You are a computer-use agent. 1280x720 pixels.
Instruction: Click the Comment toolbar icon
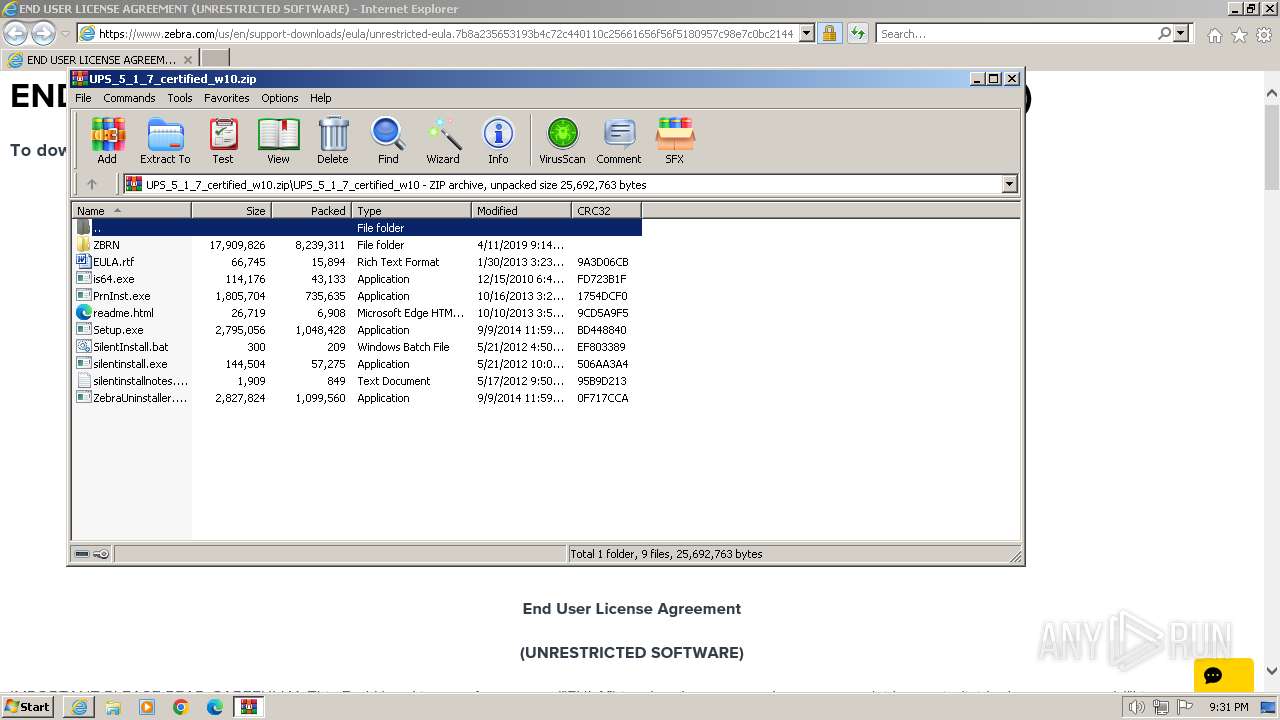619,140
